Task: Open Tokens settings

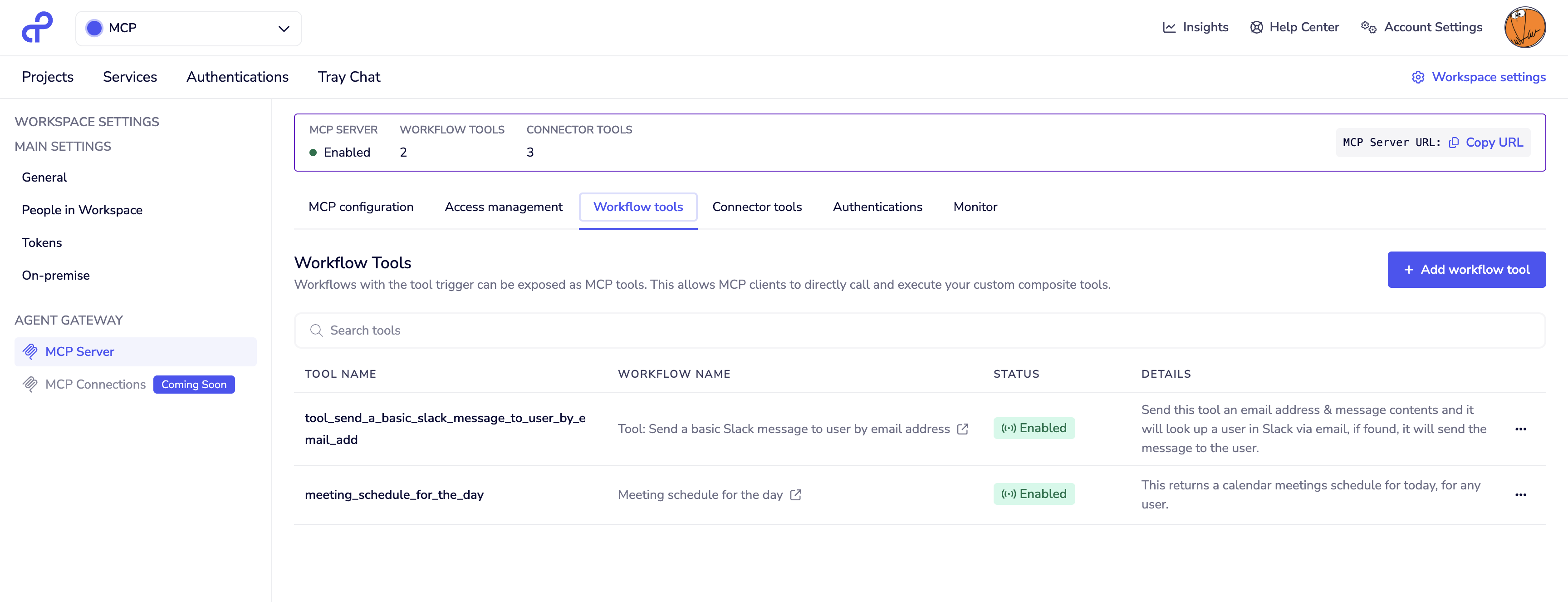Action: point(42,242)
